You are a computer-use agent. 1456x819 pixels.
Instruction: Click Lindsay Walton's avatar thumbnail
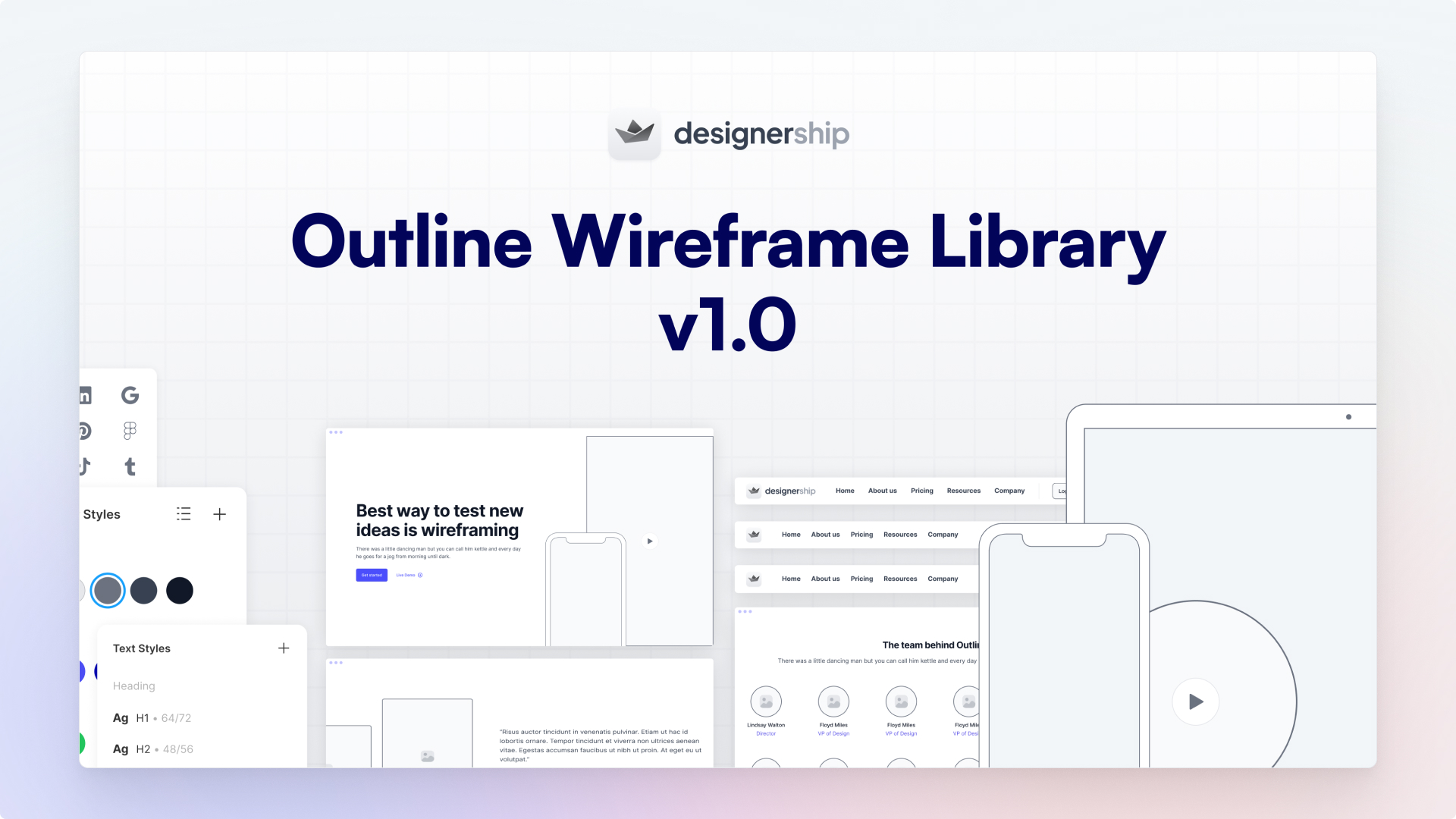point(766,701)
